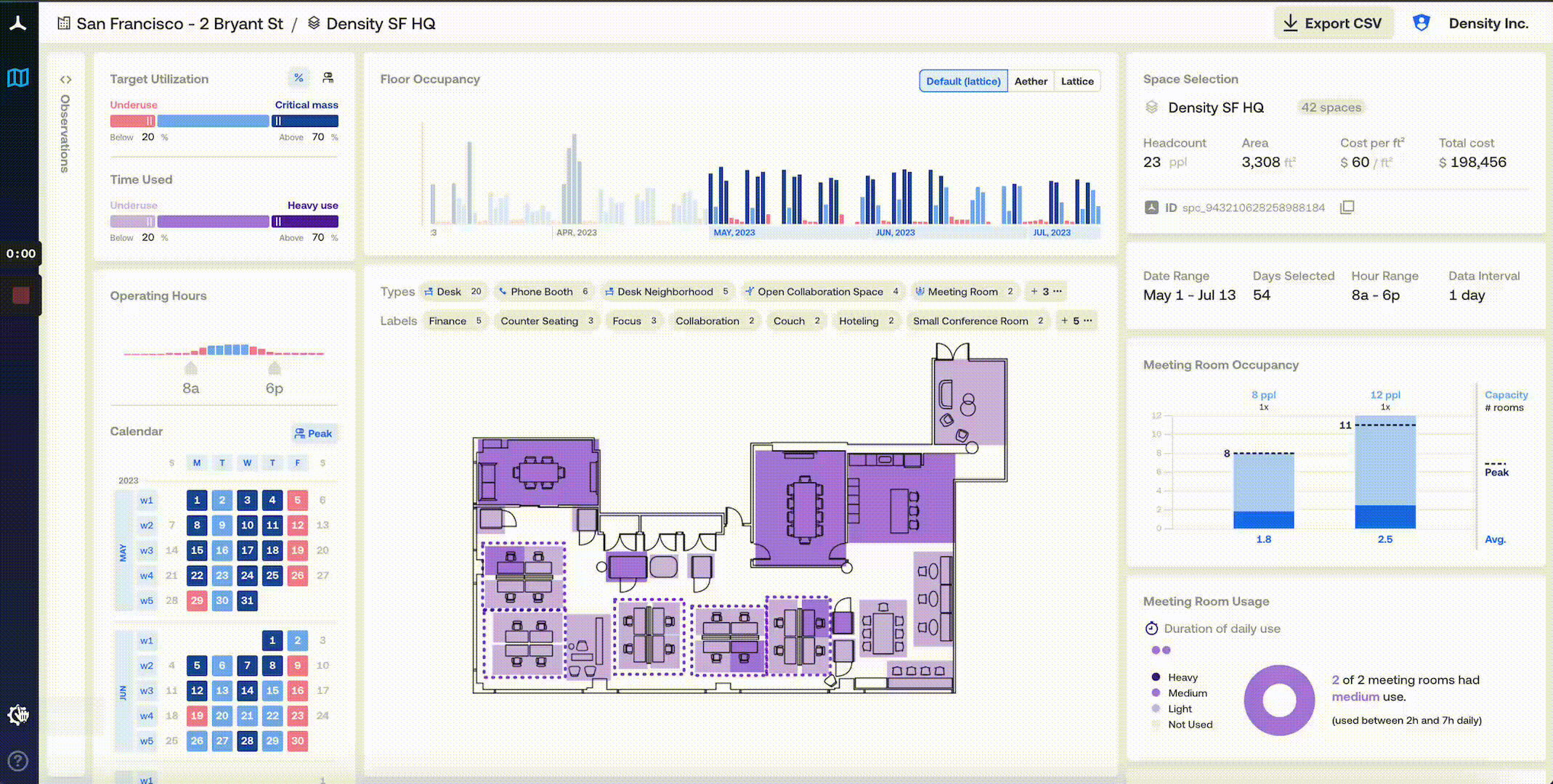Open Density Inc. account menu
Viewport: 1553px width, 784px height.
[x=1488, y=23]
